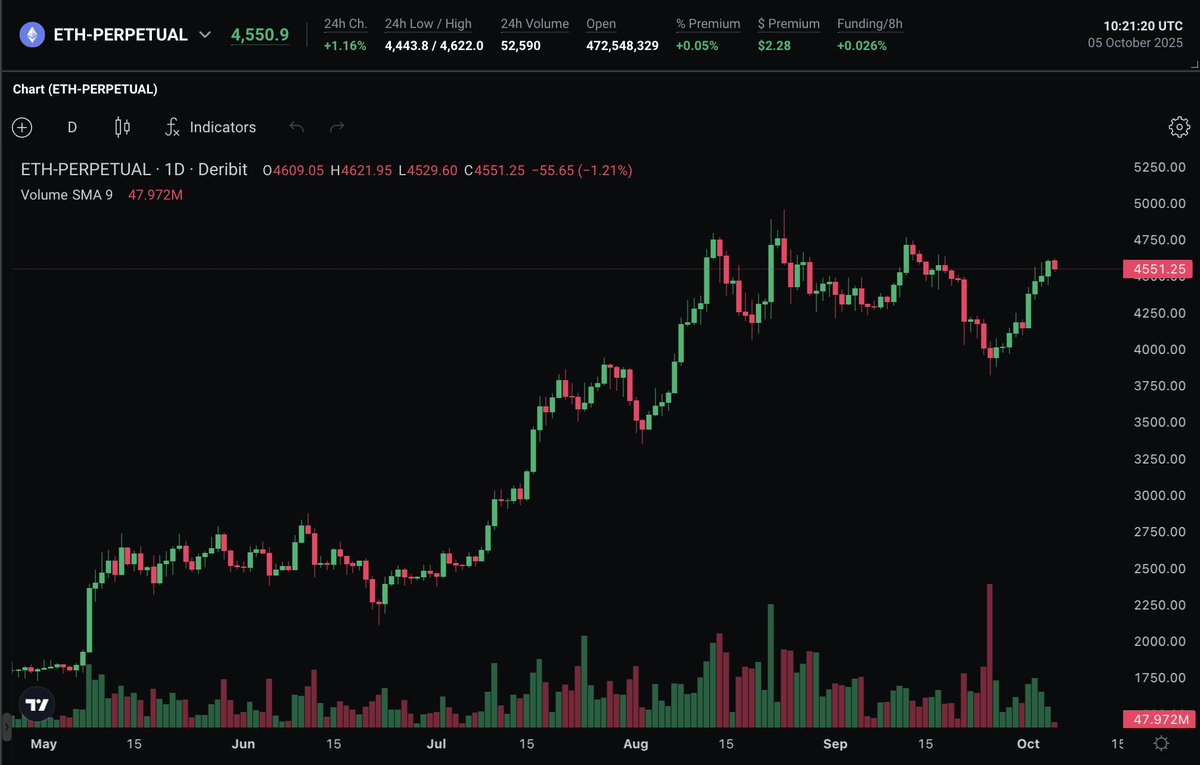The width and height of the screenshot is (1200, 765).
Task: Click the TradingView logo
Action: click(x=37, y=704)
